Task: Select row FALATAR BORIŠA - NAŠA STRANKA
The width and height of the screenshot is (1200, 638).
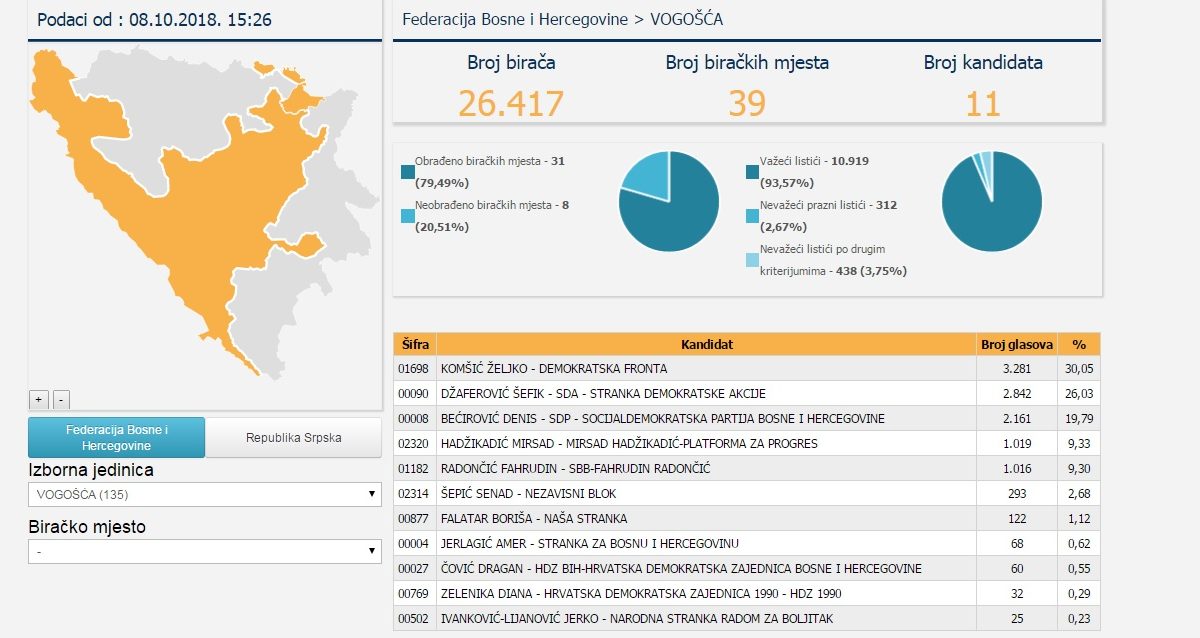Action: [747, 518]
